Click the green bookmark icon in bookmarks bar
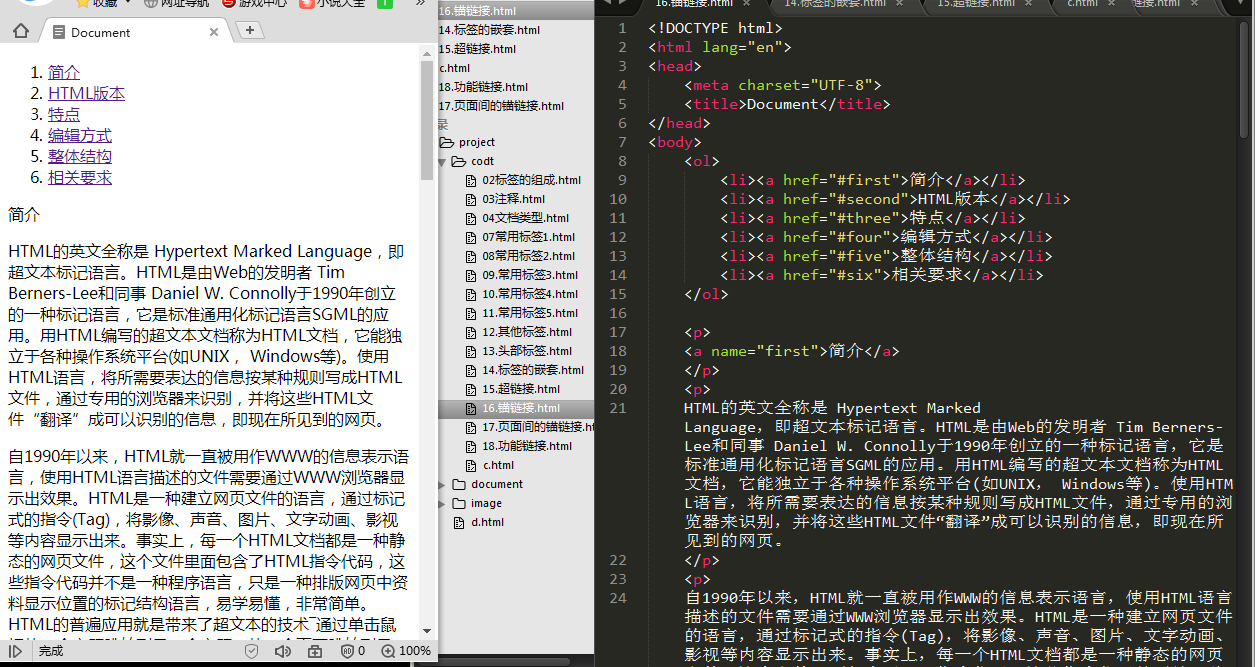 click(x=385, y=3)
